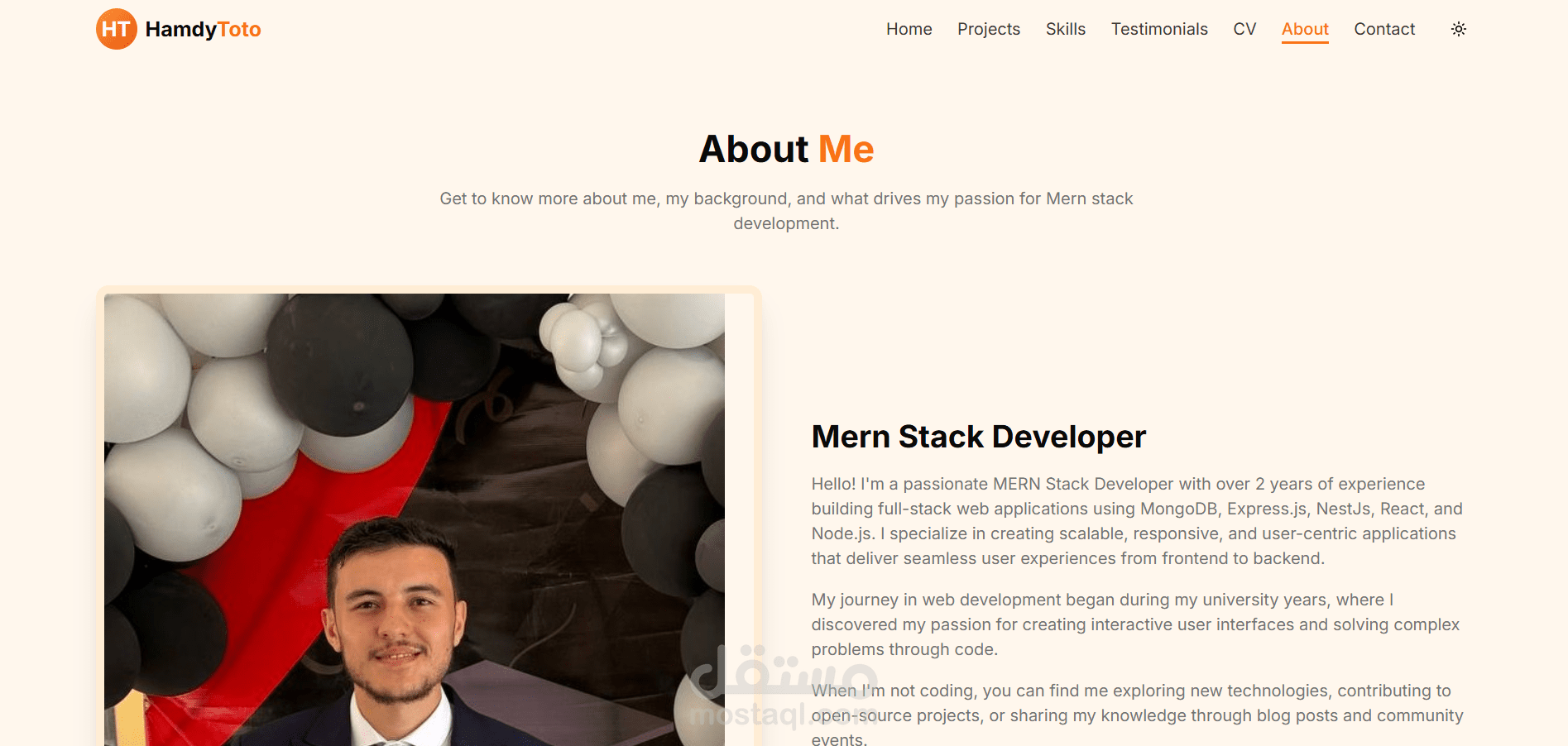Click the profile photo with balloons
This screenshot has width=1568, height=746.
415,519
